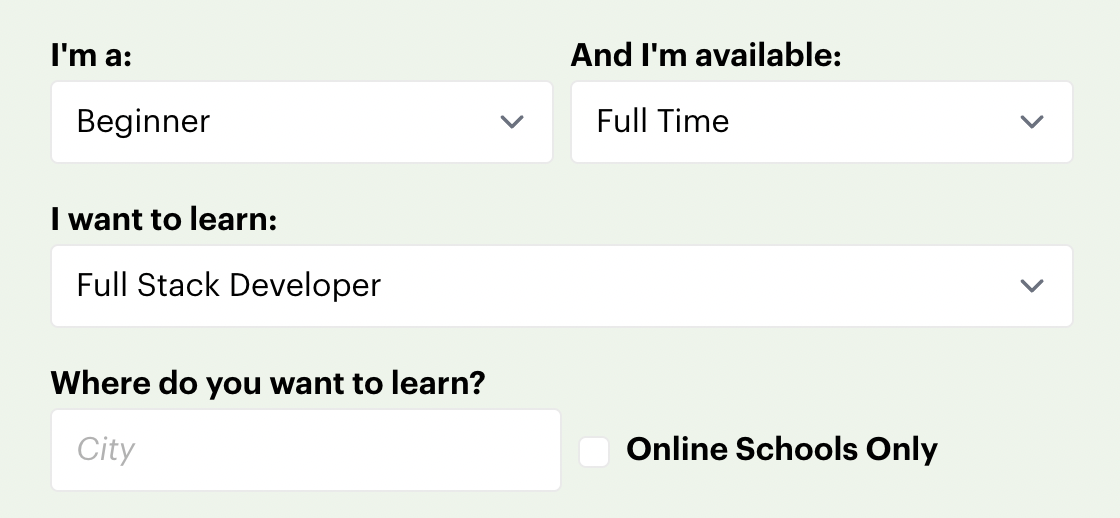Click the chevron beside Full Stack Developer
The width and height of the screenshot is (1120, 518).
tap(1031, 286)
